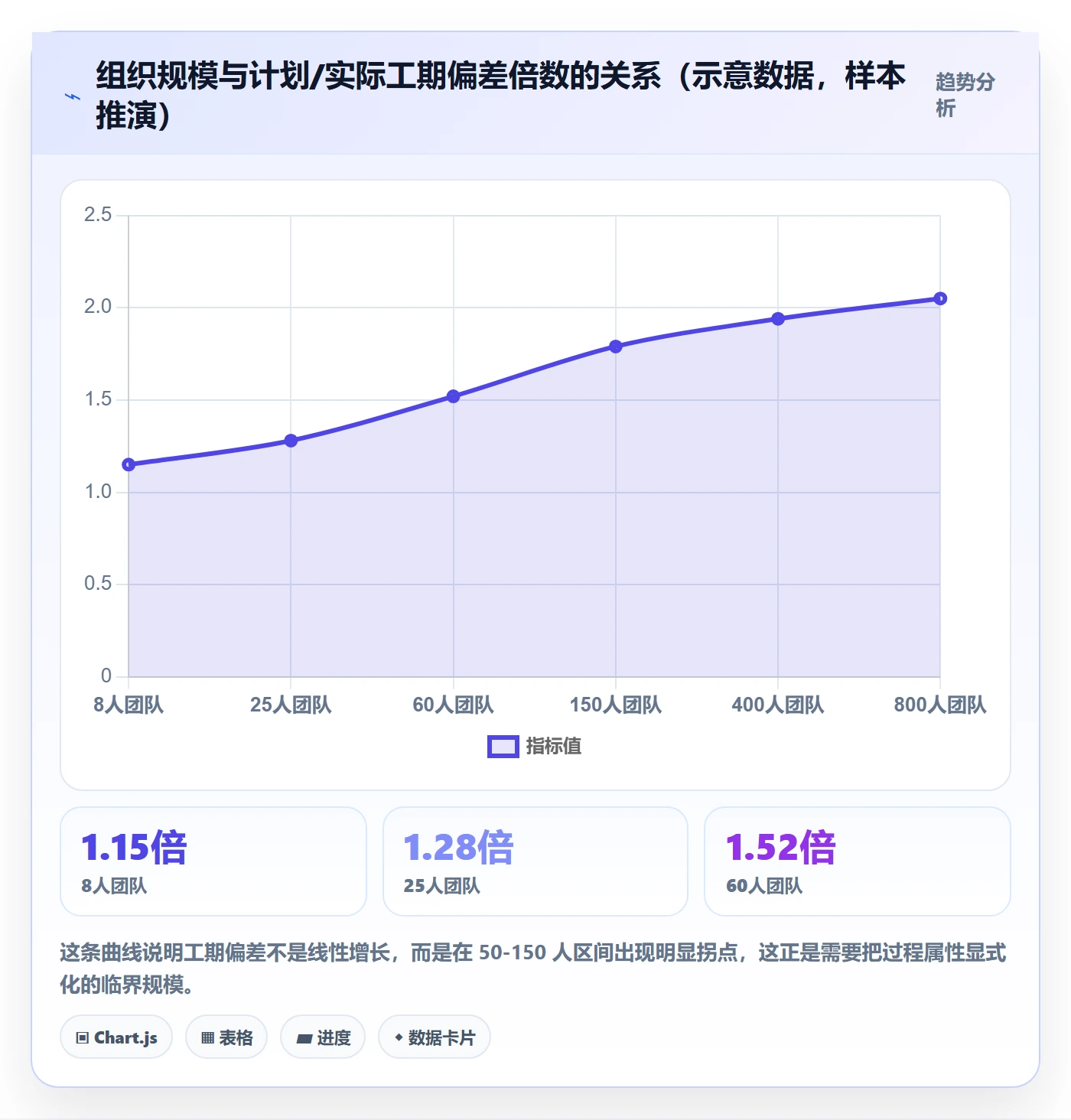This screenshot has width=1071, height=1120.
Task: Toggle the 指标值 legend color box
Action: (x=503, y=747)
